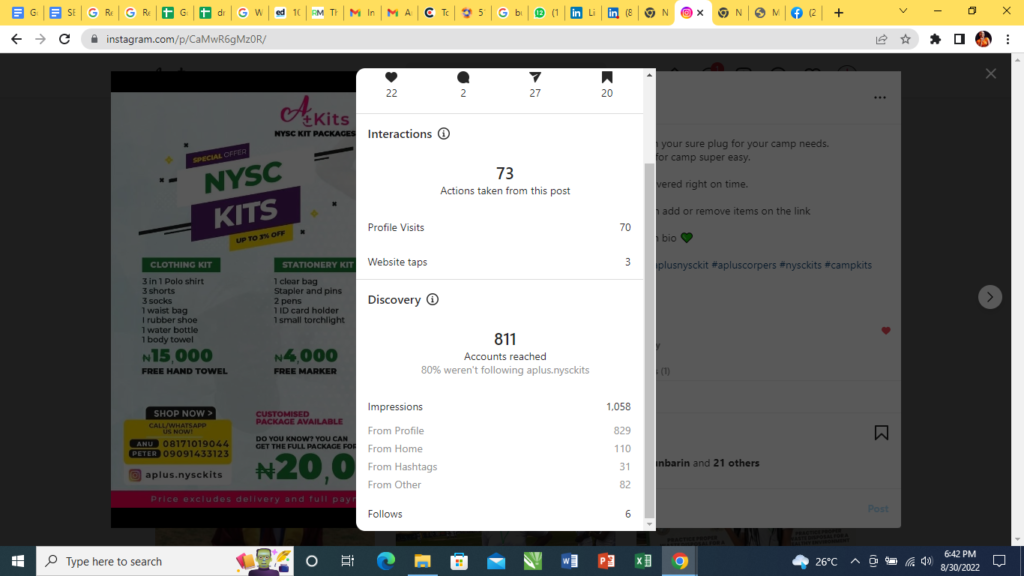The height and width of the screenshot is (576, 1024).
Task: Open Microsoft Edge from taskbar
Action: (x=385, y=561)
